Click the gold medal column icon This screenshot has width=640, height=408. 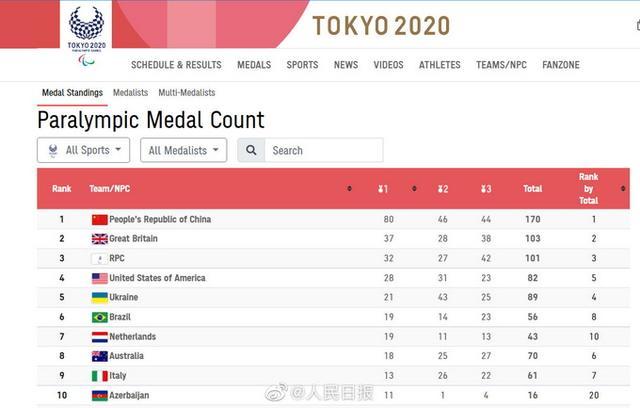click(x=382, y=189)
